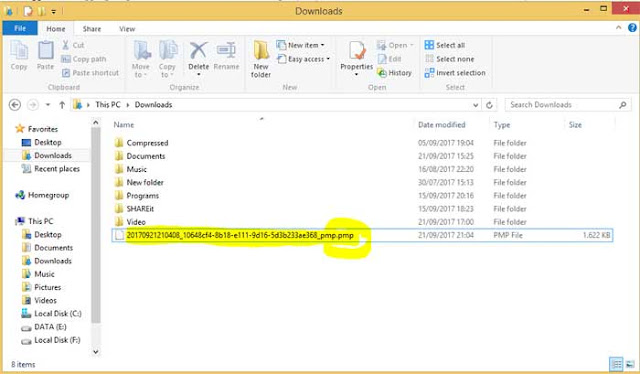
Task: Click the navigation pane scrollbar down arrow
Action: (96, 352)
